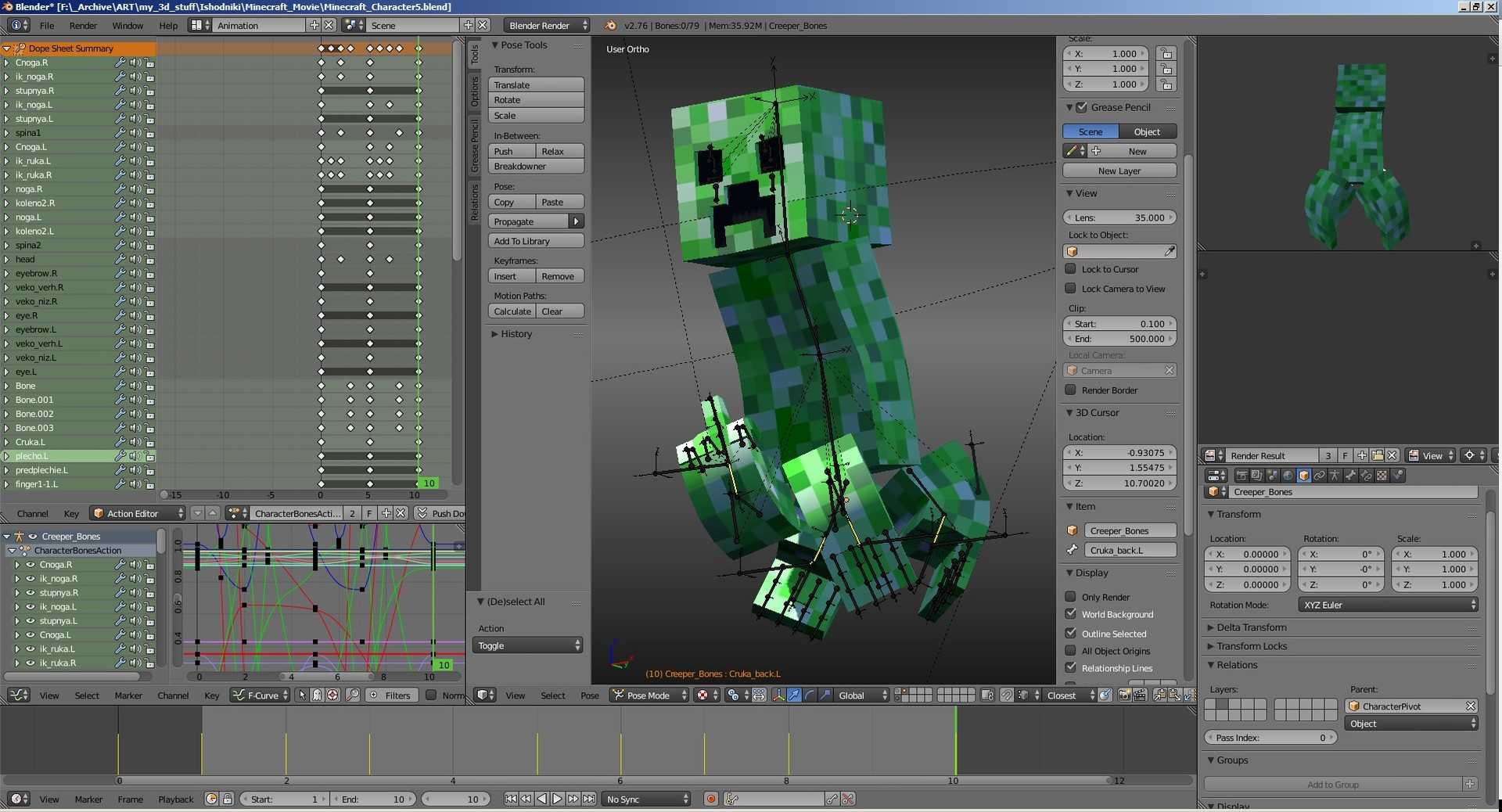Click the Propagate pose button

pyautogui.click(x=529, y=221)
